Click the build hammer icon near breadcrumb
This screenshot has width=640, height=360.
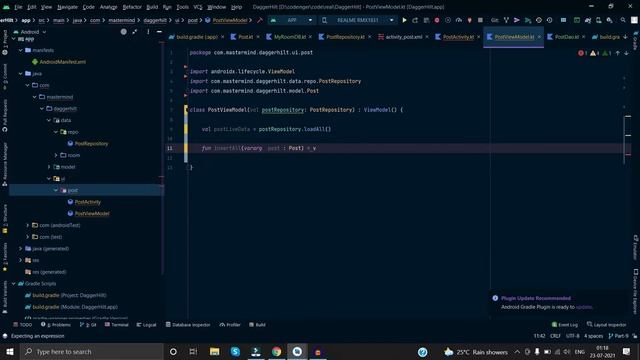pos(260,20)
